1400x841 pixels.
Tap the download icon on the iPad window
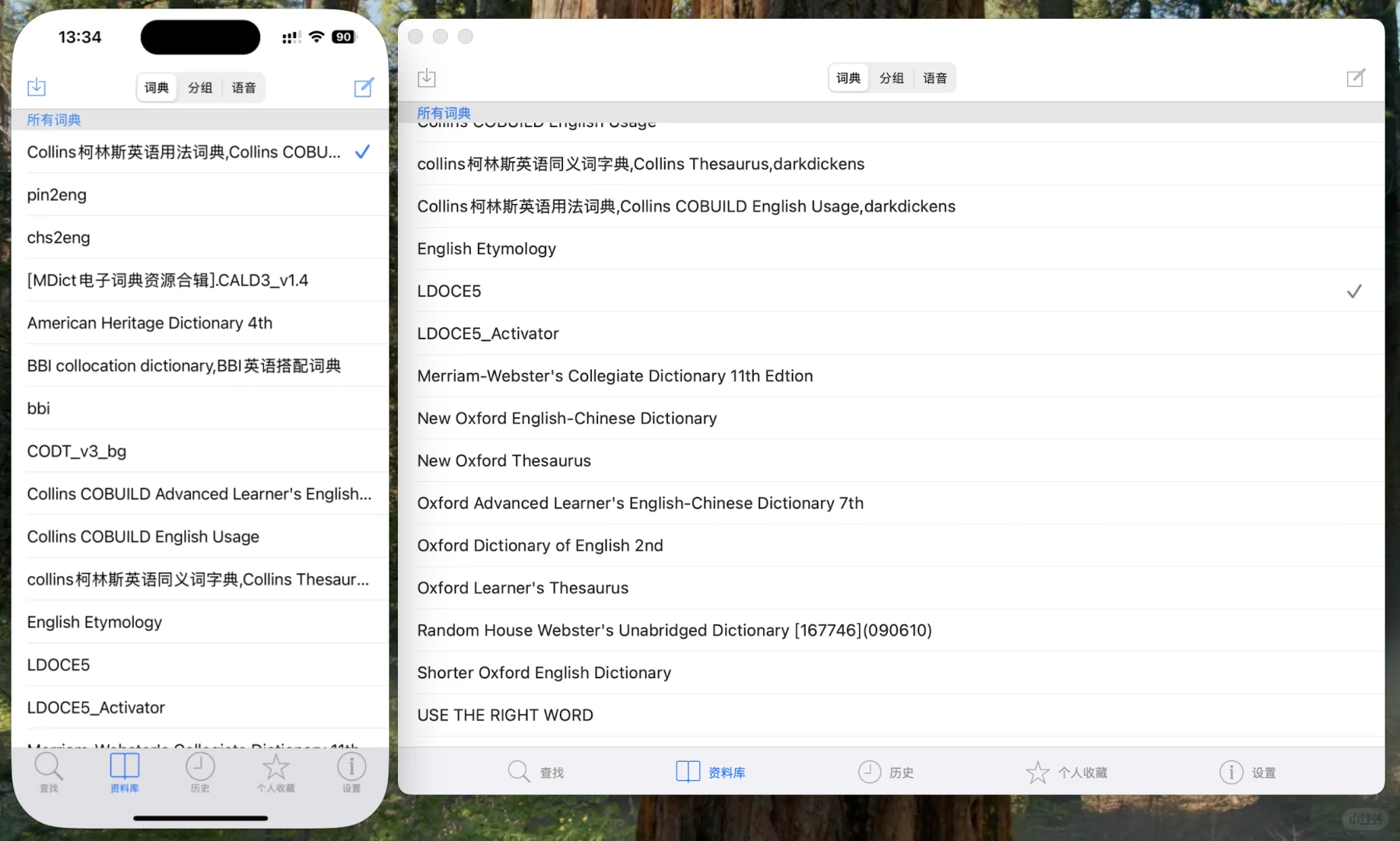pyautogui.click(x=427, y=78)
